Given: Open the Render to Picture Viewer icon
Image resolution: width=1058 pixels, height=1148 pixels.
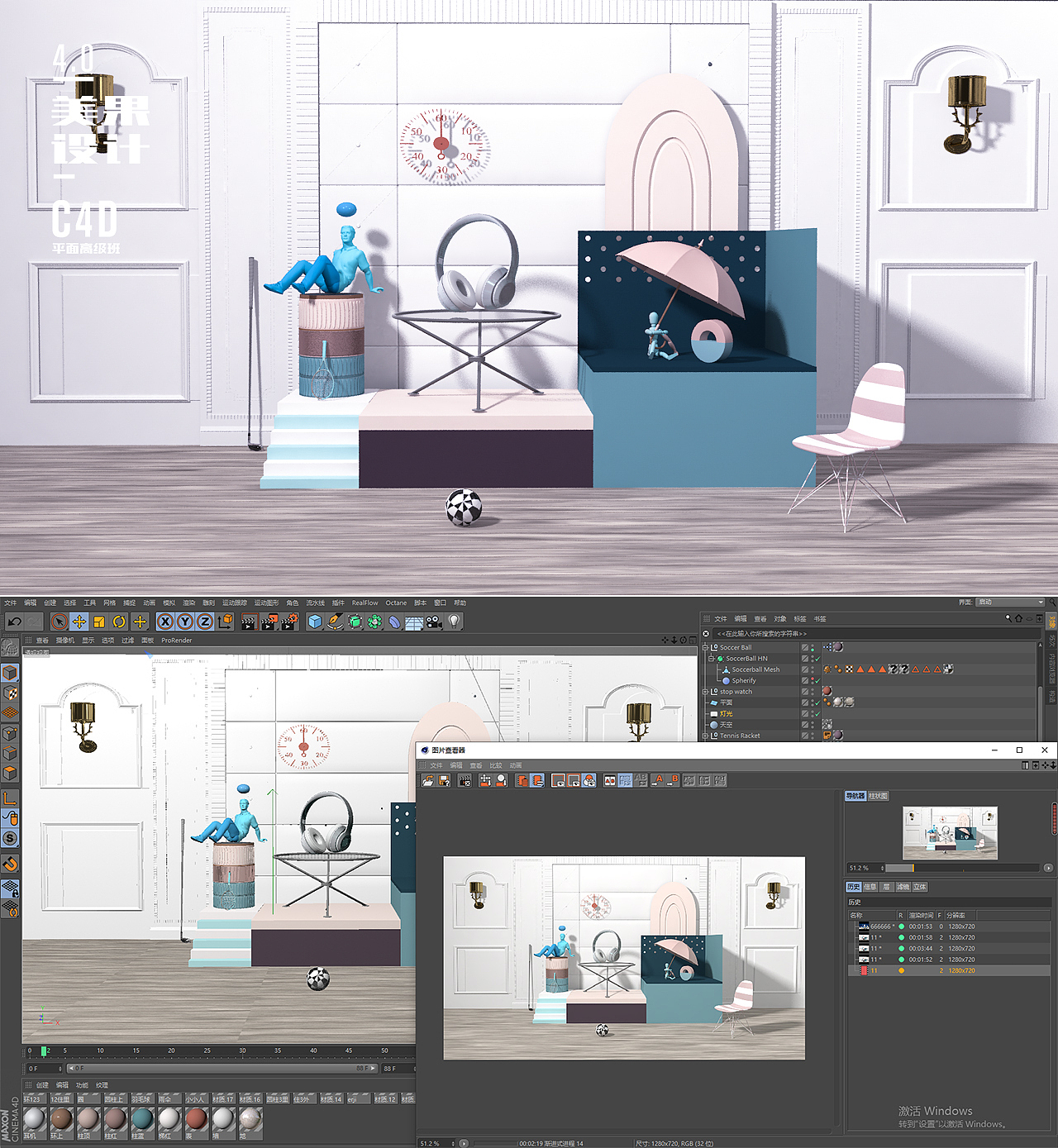Looking at the screenshot, I should (x=269, y=622).
